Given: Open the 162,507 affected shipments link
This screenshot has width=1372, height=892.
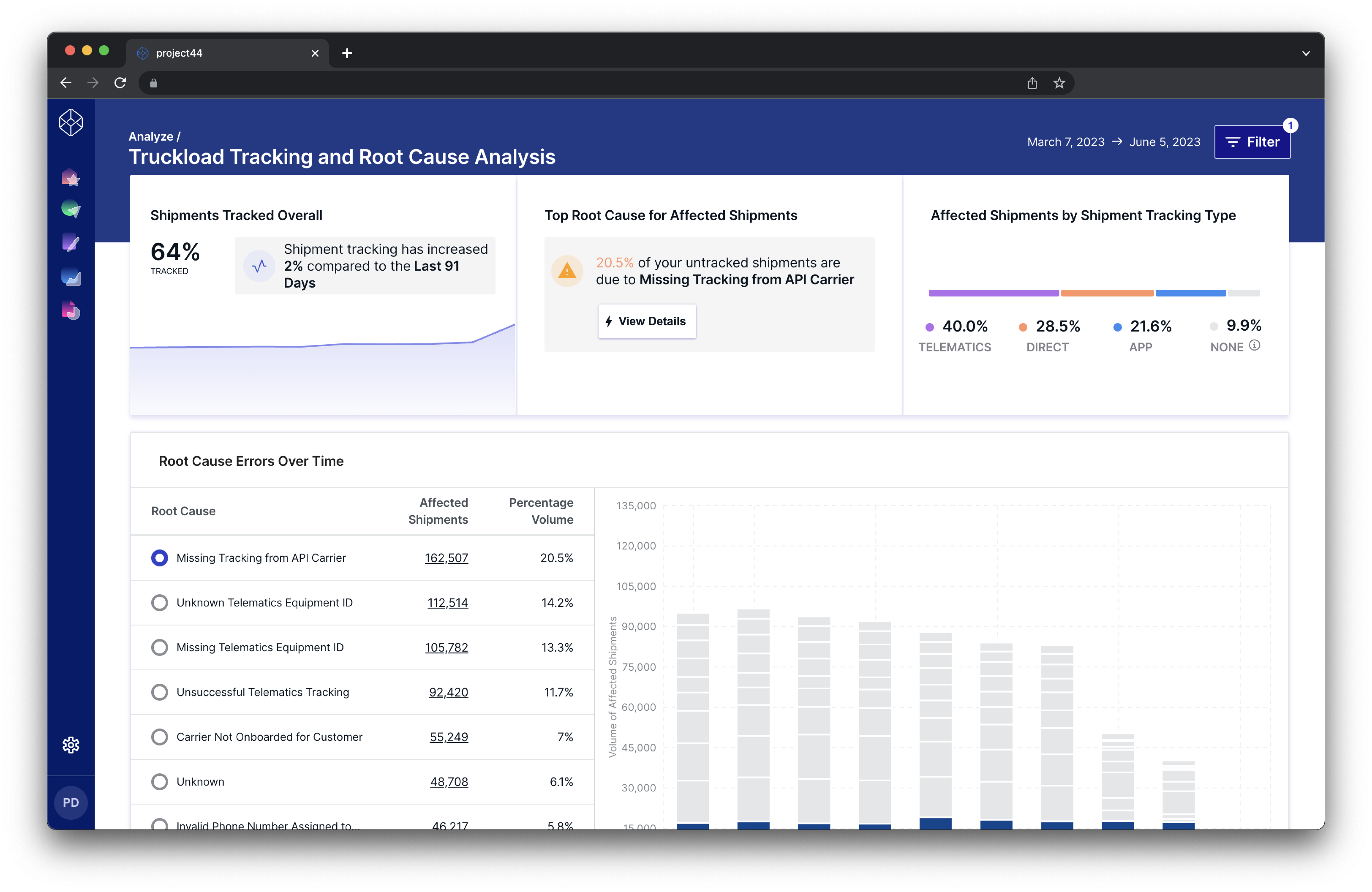Looking at the screenshot, I should click(x=446, y=558).
